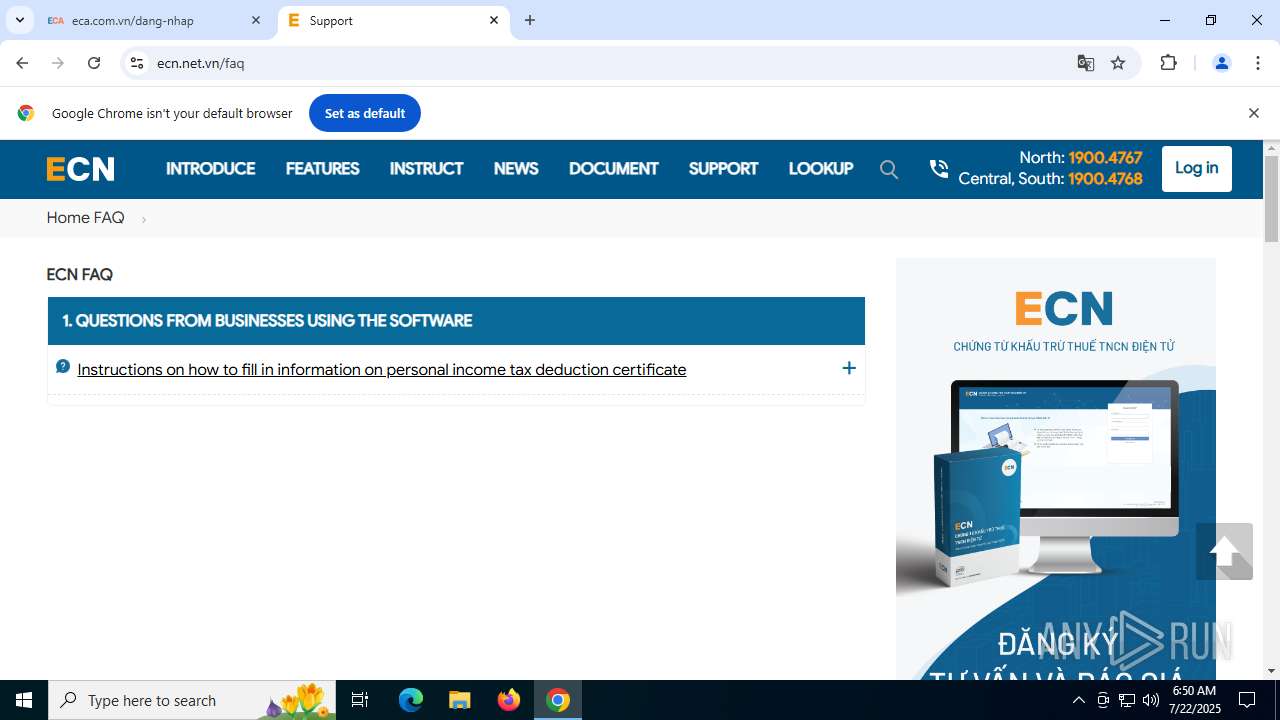Open the Chrome extensions puzzle icon
This screenshot has width=1280, height=720.
(1168, 63)
